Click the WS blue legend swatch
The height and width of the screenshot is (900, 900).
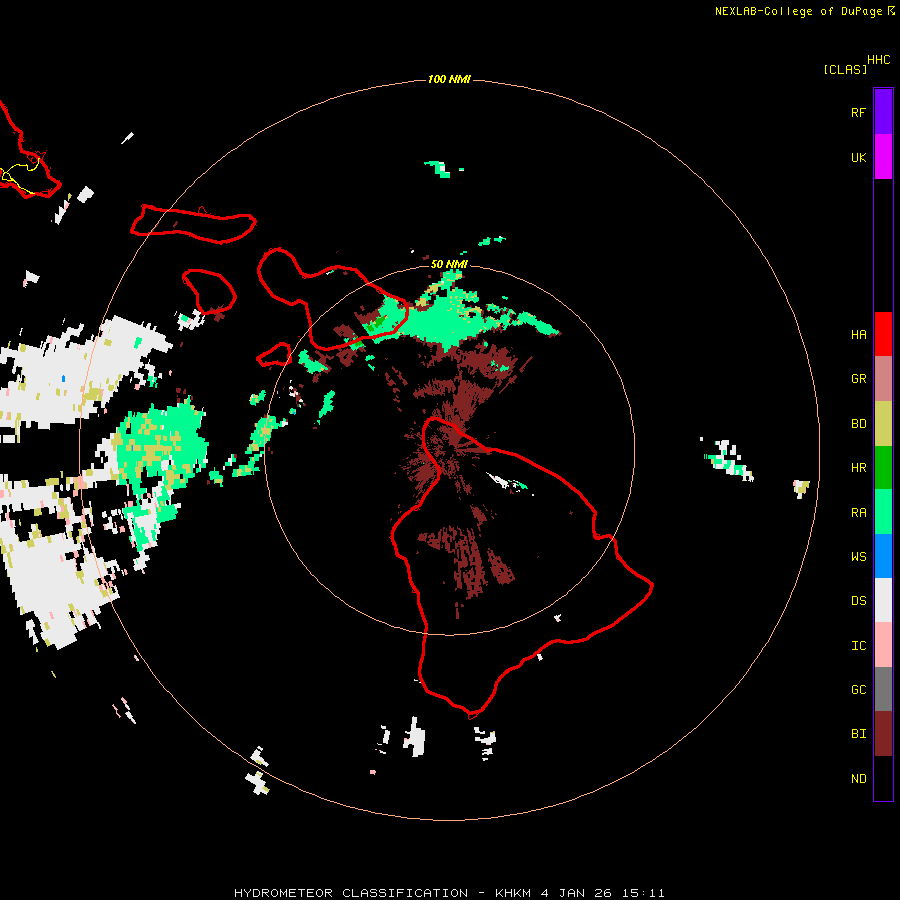(883, 556)
